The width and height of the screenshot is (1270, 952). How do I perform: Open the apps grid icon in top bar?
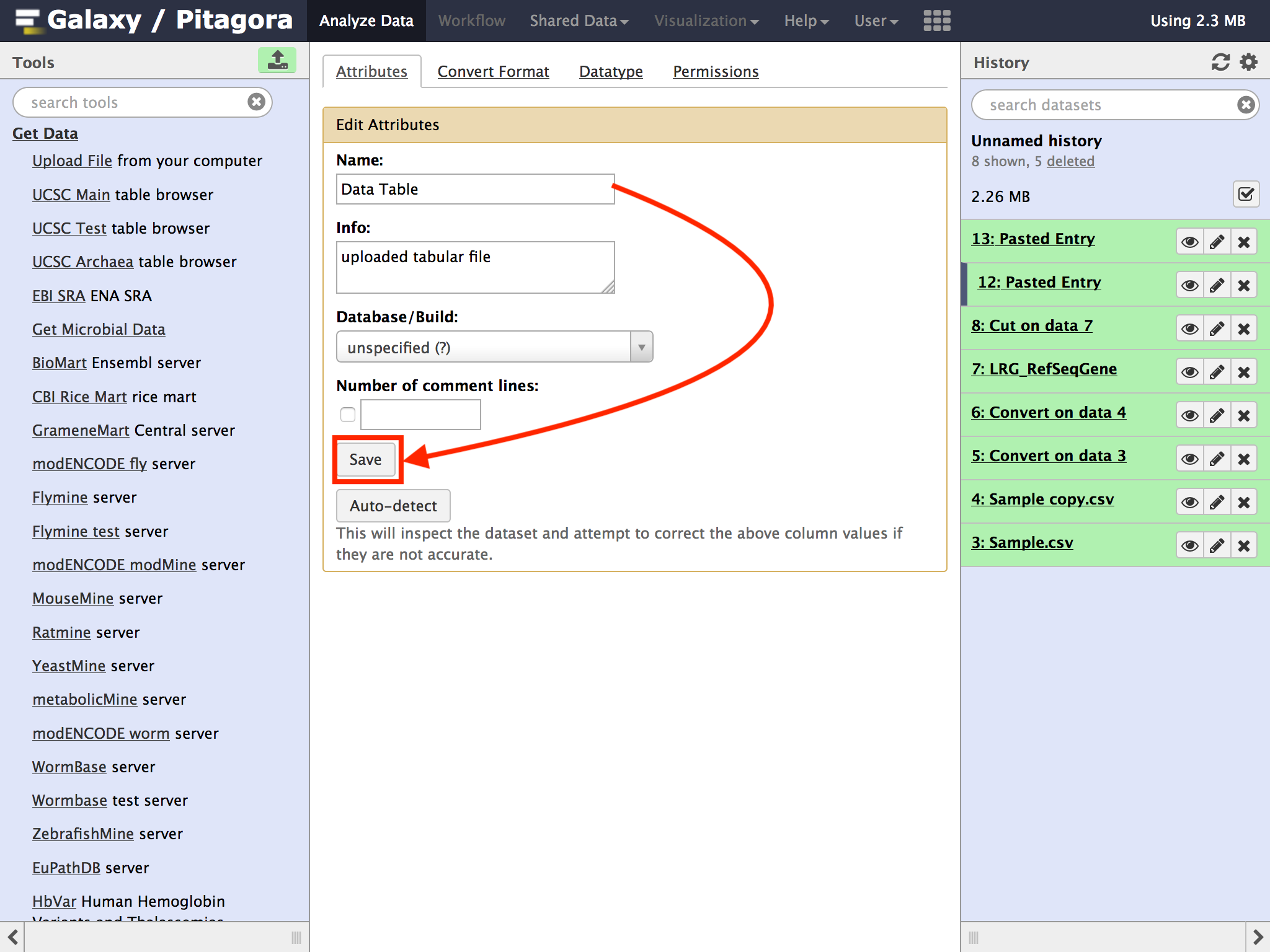936,20
